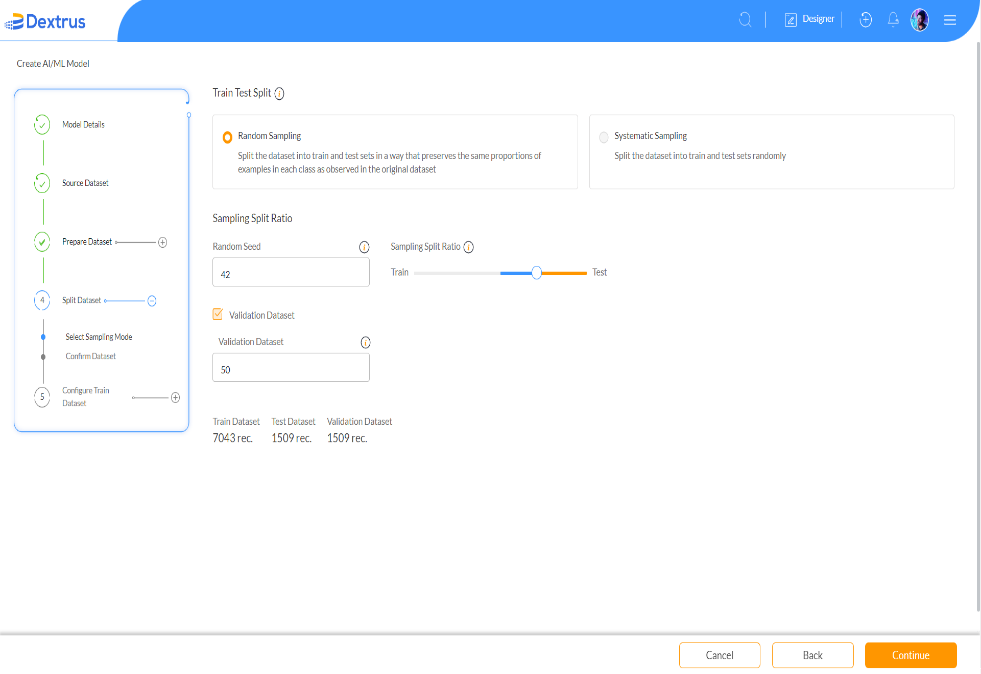Select the Systematic Sampling radio button
Image resolution: width=981 pixels, height=674 pixels.
pos(602,135)
